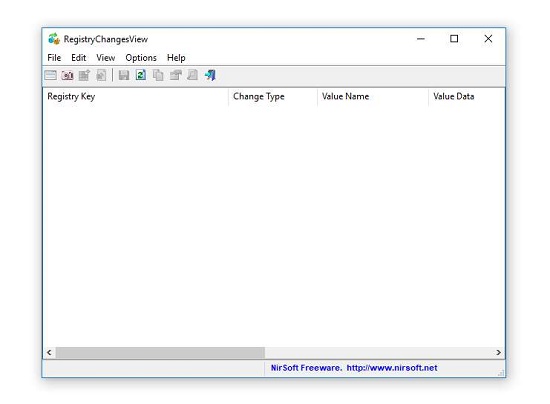Image resolution: width=550 pixels, height=404 pixels.
Task: Click the Copy Selected Items icon
Action: click(x=158, y=75)
